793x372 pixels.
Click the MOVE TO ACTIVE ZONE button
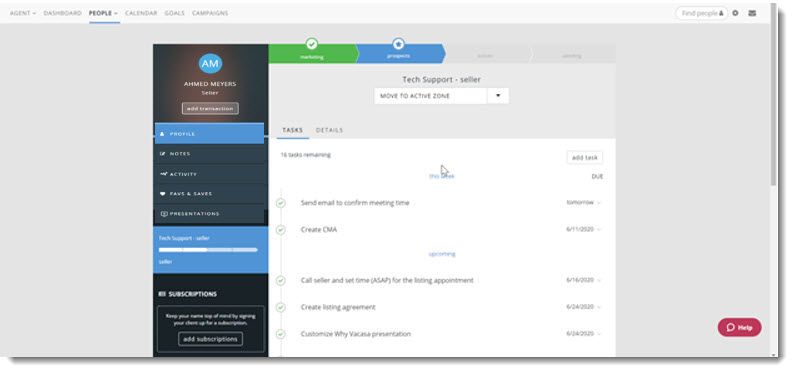click(x=430, y=96)
